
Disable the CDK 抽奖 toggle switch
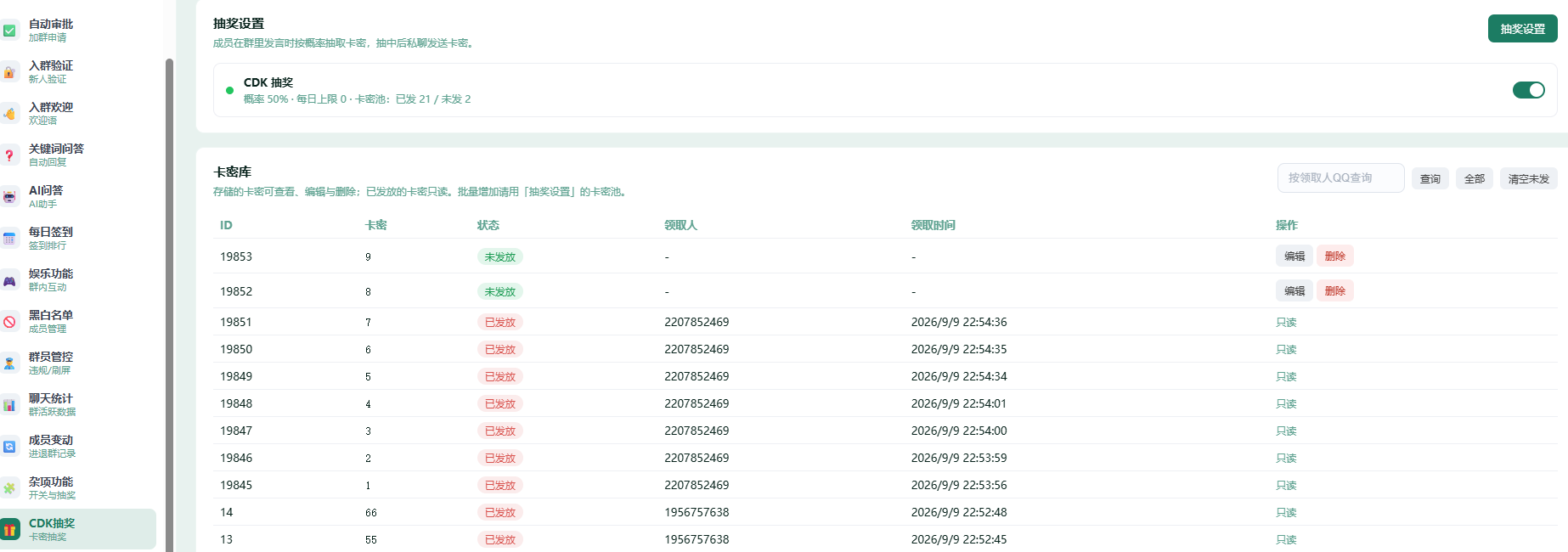click(x=1528, y=90)
